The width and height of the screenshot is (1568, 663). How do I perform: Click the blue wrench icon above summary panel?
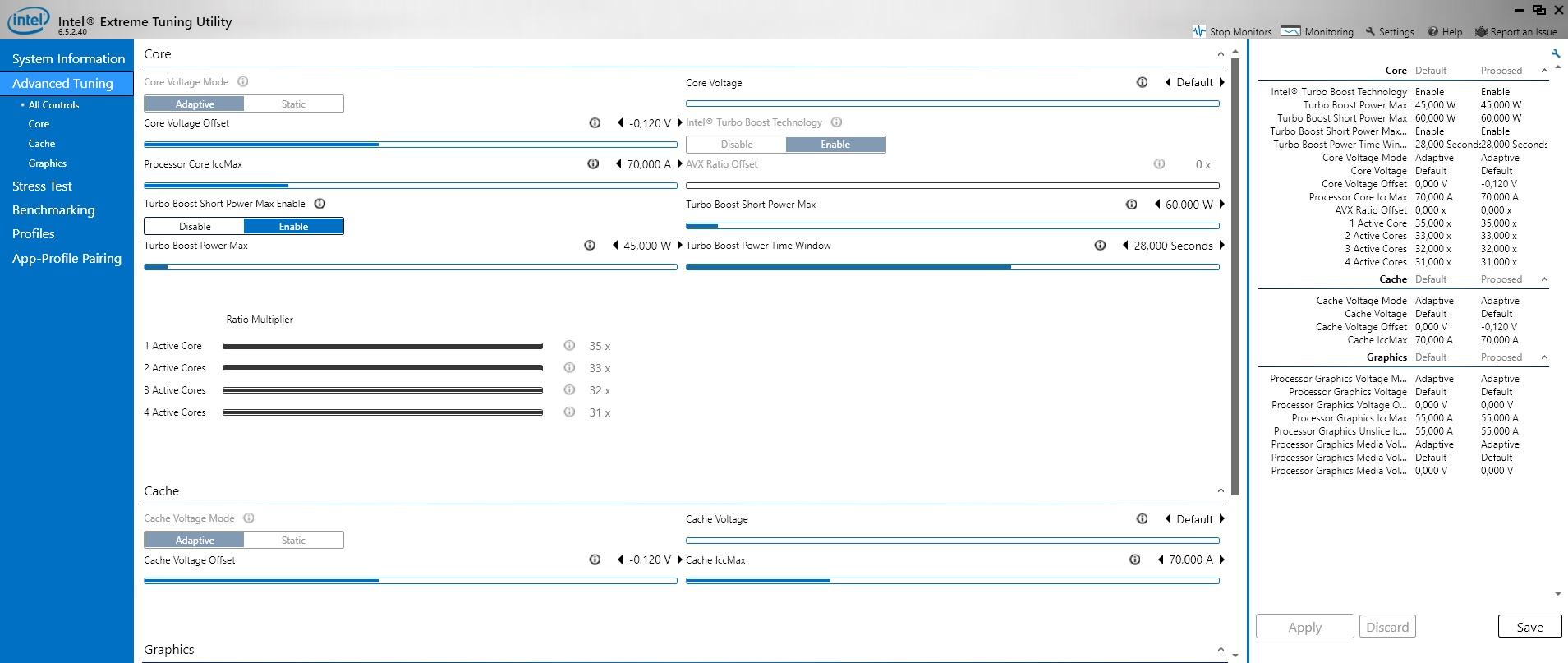1555,54
